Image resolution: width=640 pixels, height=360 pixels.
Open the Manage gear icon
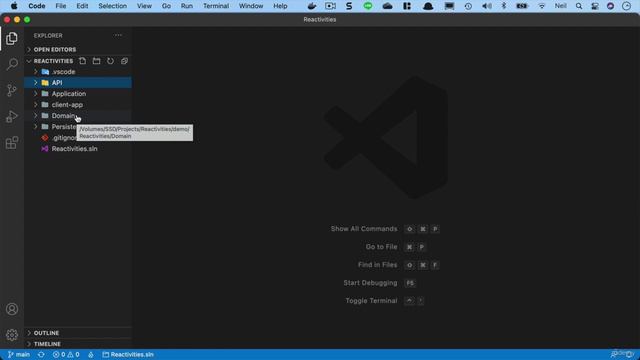tap(12, 335)
